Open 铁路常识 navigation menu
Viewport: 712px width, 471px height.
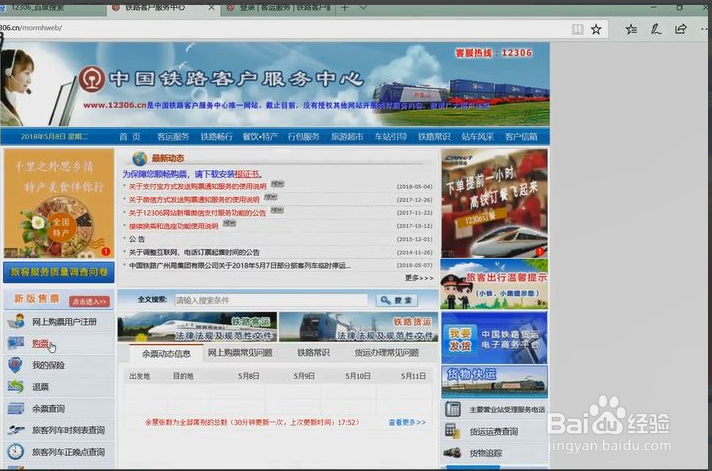[434, 137]
